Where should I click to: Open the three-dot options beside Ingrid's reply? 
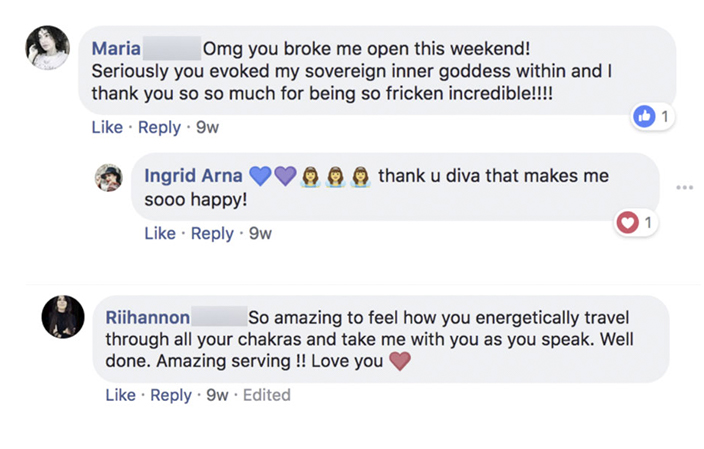pos(684,187)
